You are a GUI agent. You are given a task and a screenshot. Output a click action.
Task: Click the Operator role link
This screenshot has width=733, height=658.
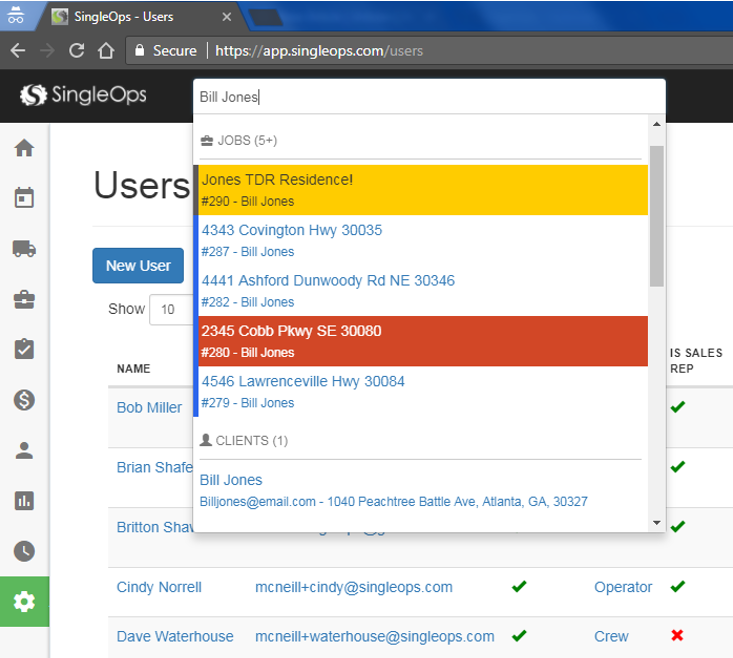click(623, 587)
